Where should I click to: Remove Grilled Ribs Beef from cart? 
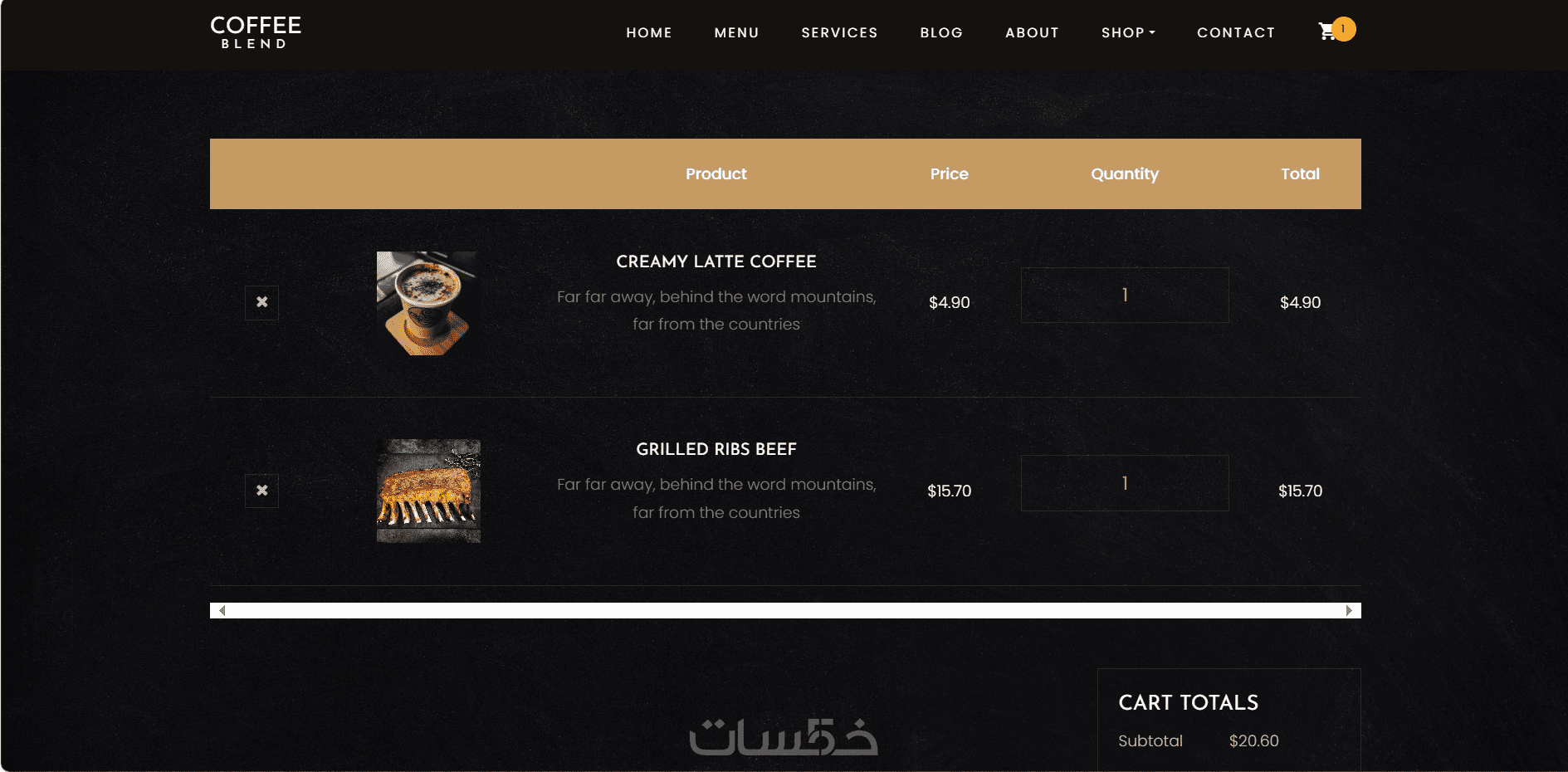(261, 491)
